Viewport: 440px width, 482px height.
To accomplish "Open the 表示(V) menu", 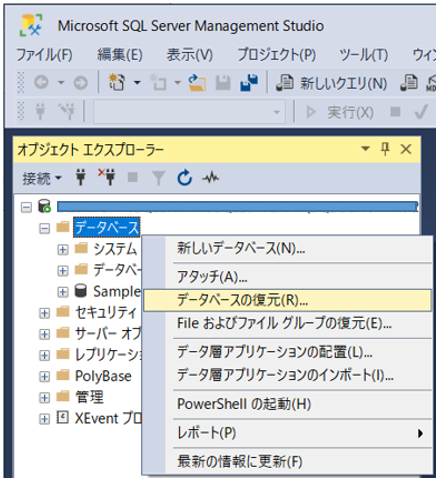I will coord(190,54).
